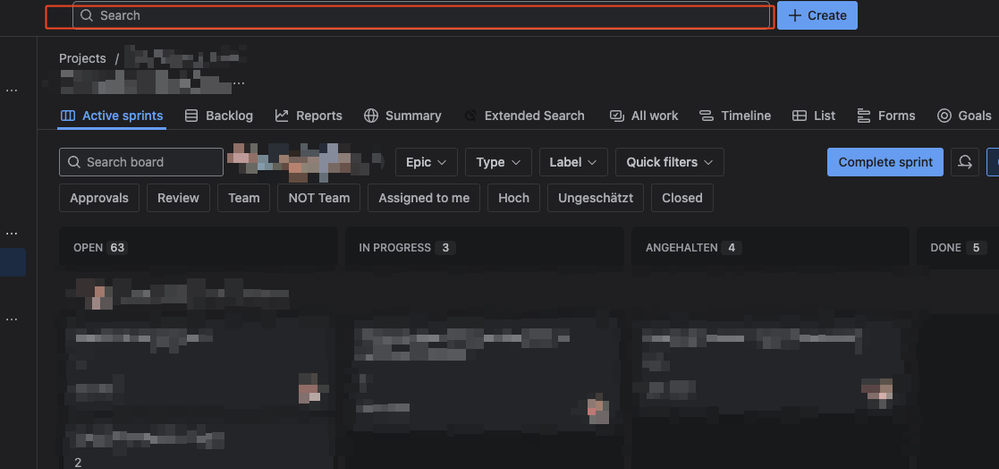This screenshot has width=999, height=469.
Task: Click the Create button
Action: pos(817,15)
